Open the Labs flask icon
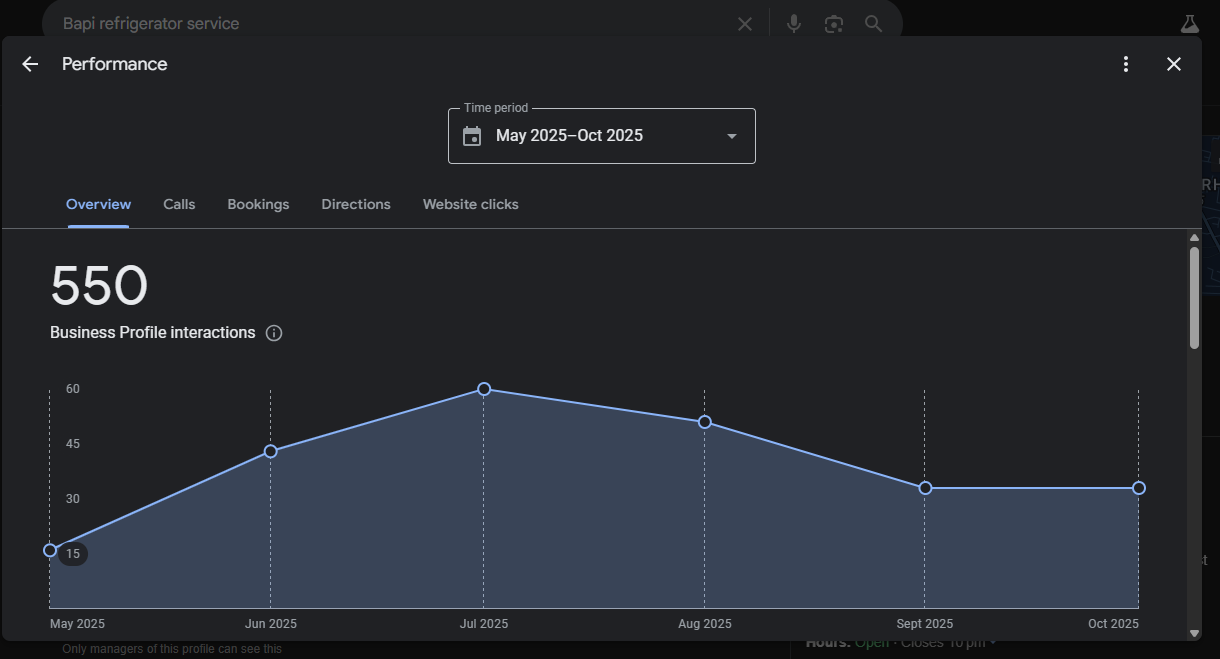Viewport: 1220px width, 659px height. [1189, 24]
